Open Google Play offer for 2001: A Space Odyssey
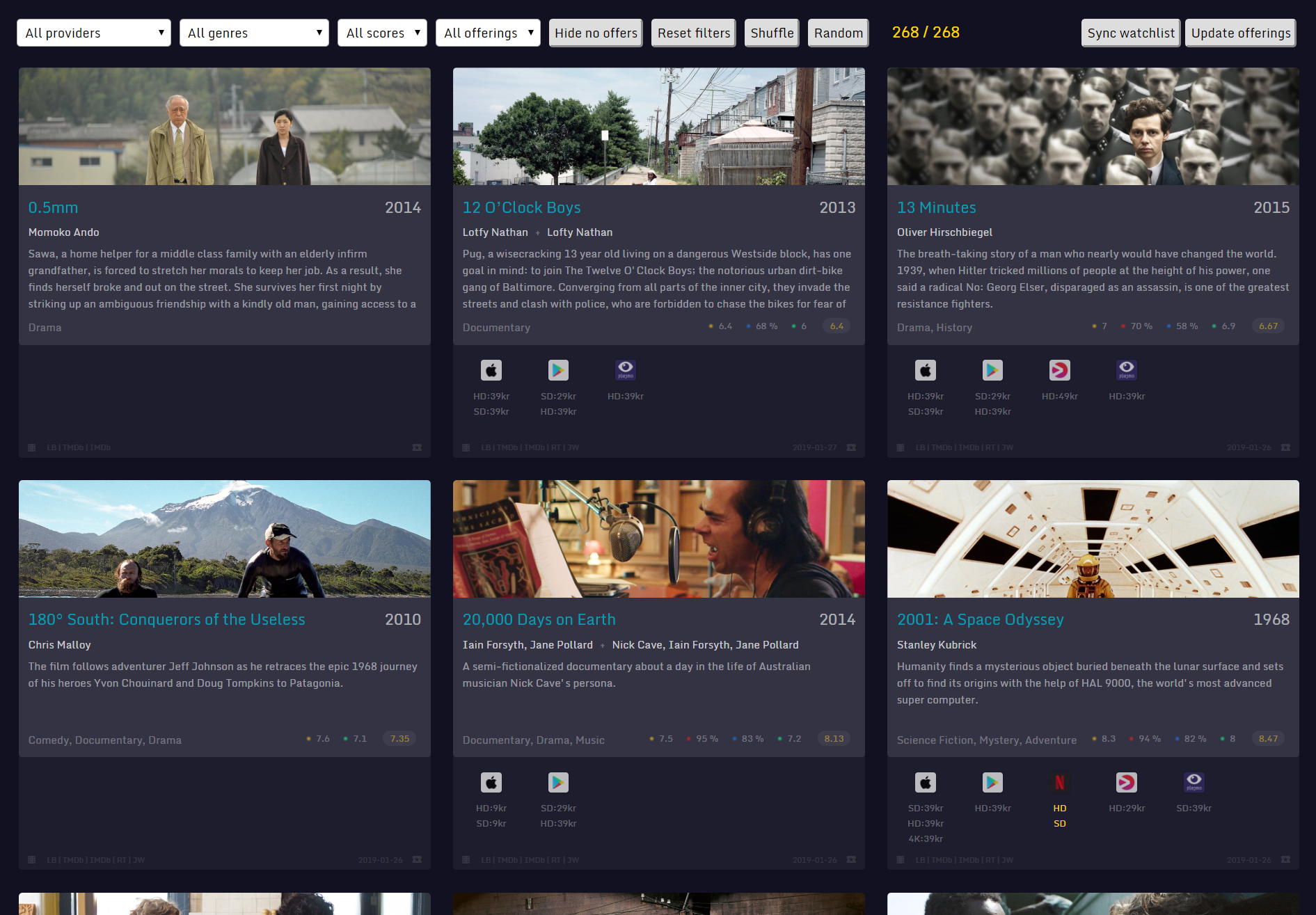This screenshot has height=915, width=1316. tap(992, 783)
